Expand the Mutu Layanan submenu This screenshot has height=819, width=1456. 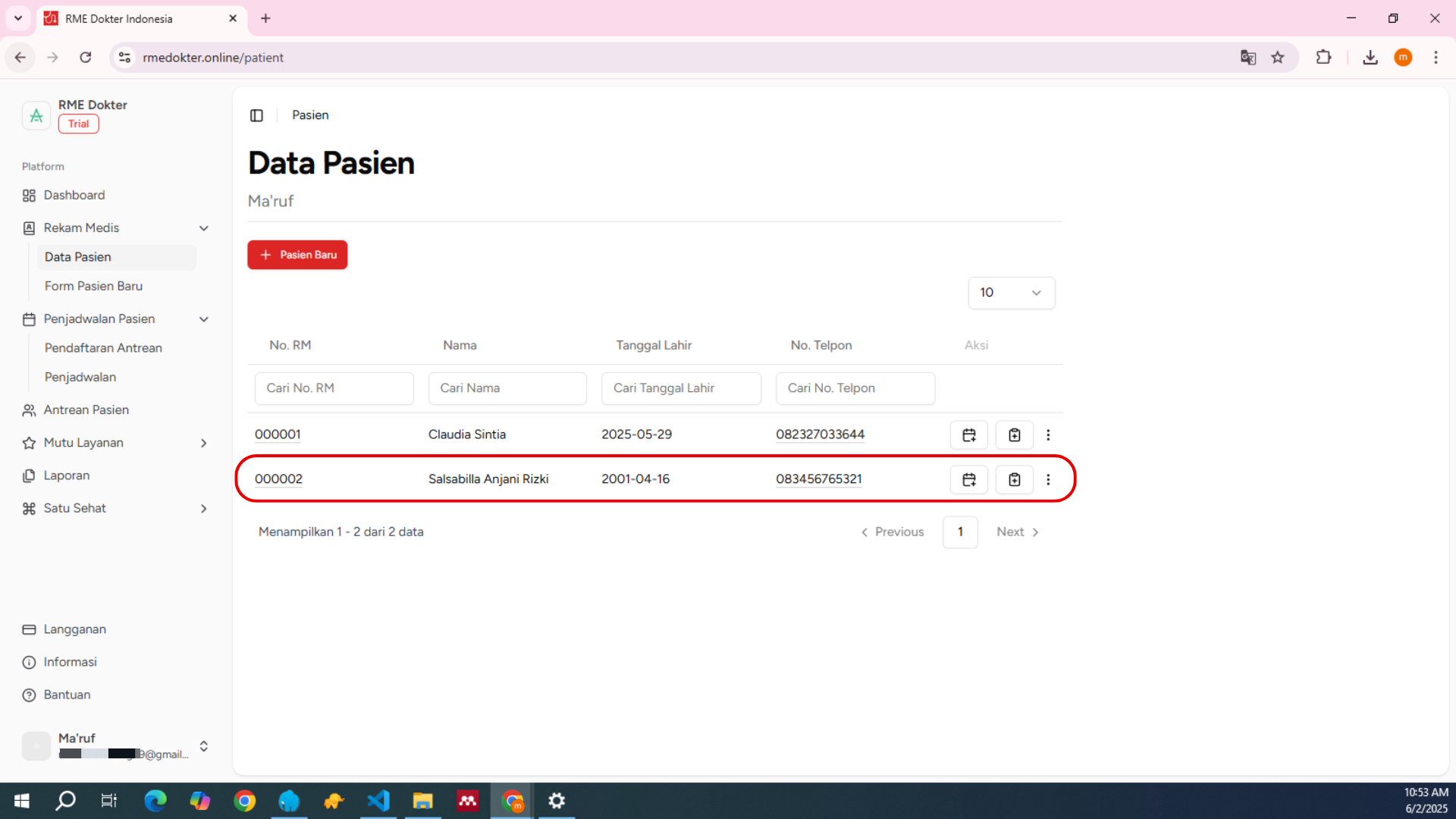(203, 443)
